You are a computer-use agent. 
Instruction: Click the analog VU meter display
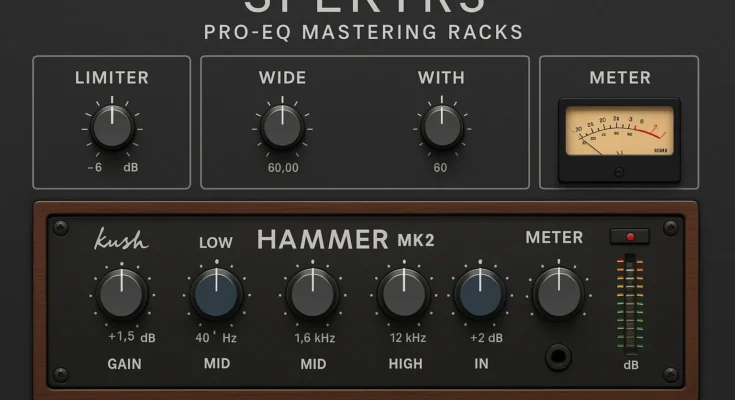coord(619,130)
